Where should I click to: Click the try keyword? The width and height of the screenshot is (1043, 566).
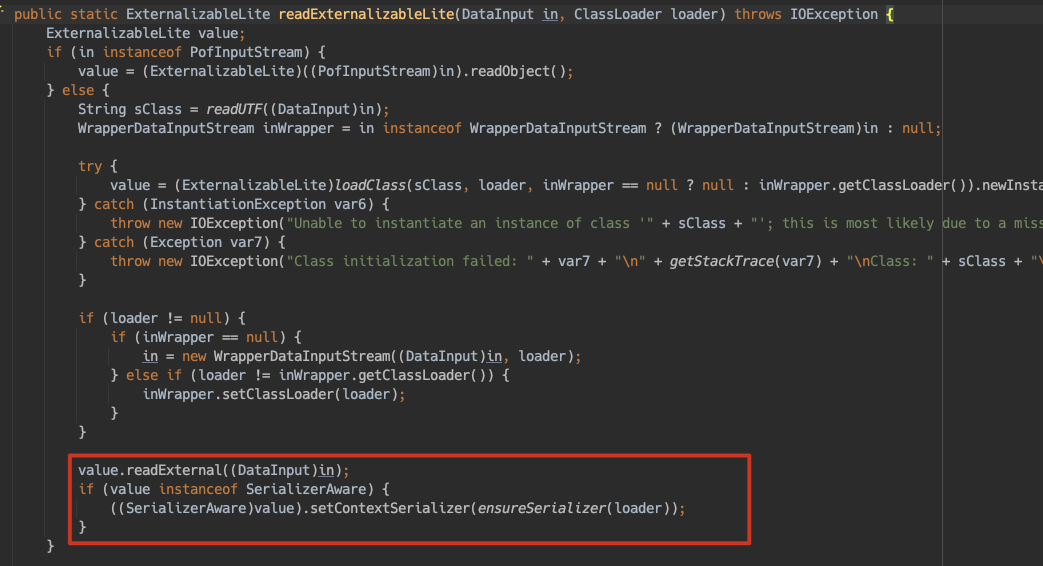click(x=90, y=166)
